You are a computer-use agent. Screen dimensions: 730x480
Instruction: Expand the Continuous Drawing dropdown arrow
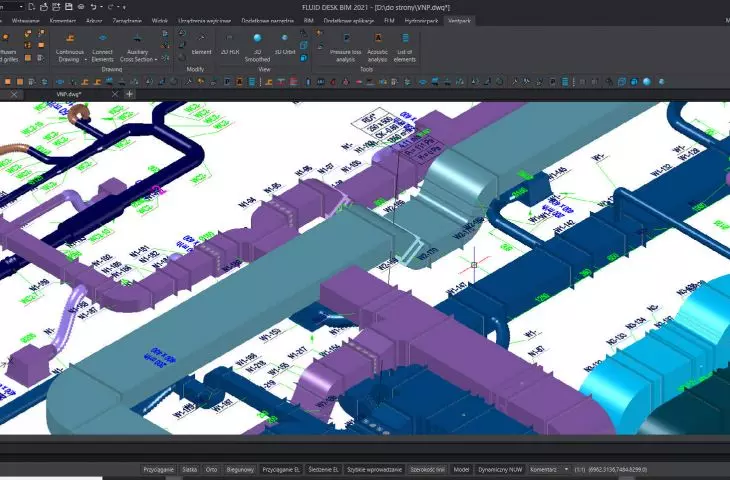86,60
